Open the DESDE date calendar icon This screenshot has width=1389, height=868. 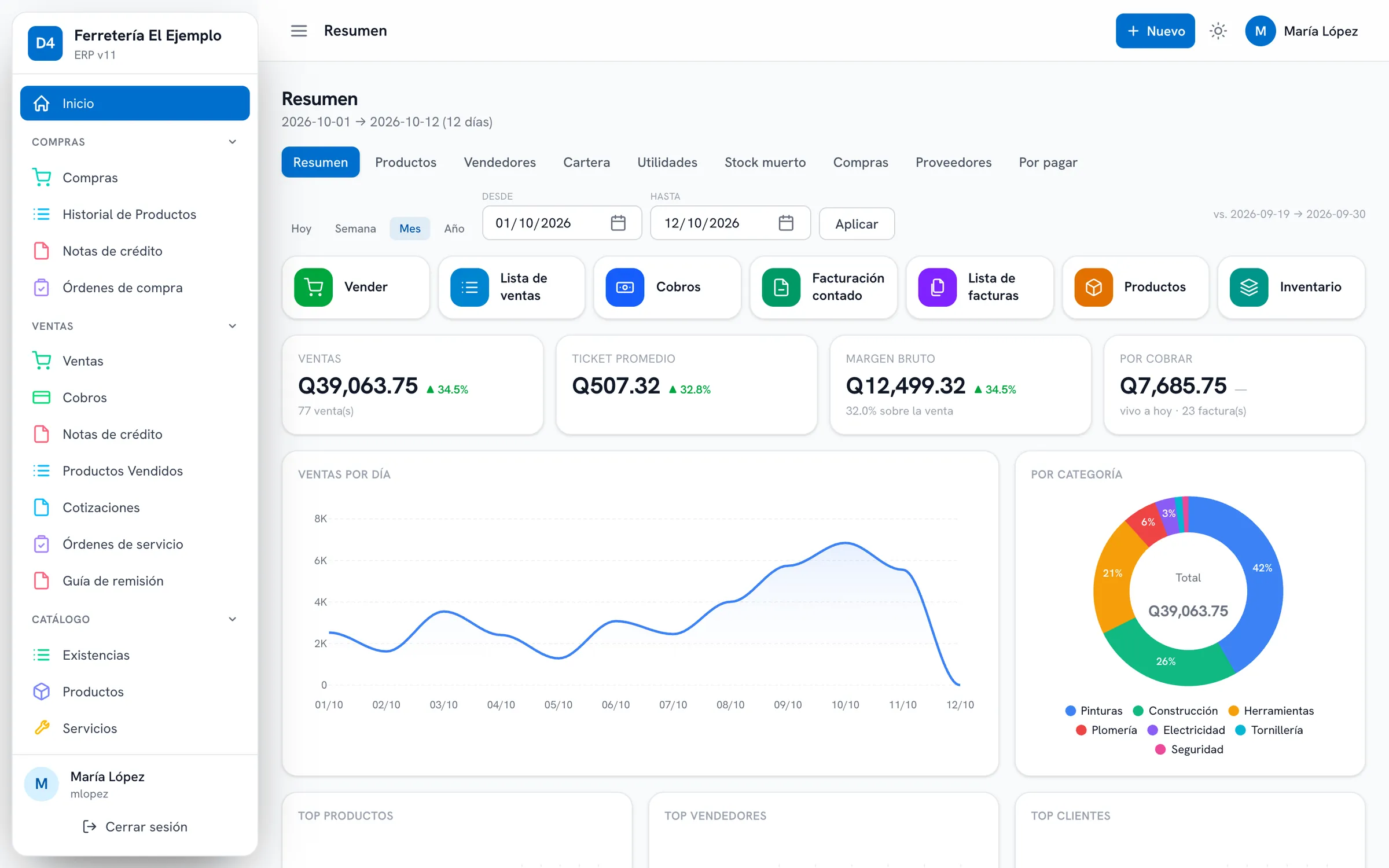[x=618, y=223]
